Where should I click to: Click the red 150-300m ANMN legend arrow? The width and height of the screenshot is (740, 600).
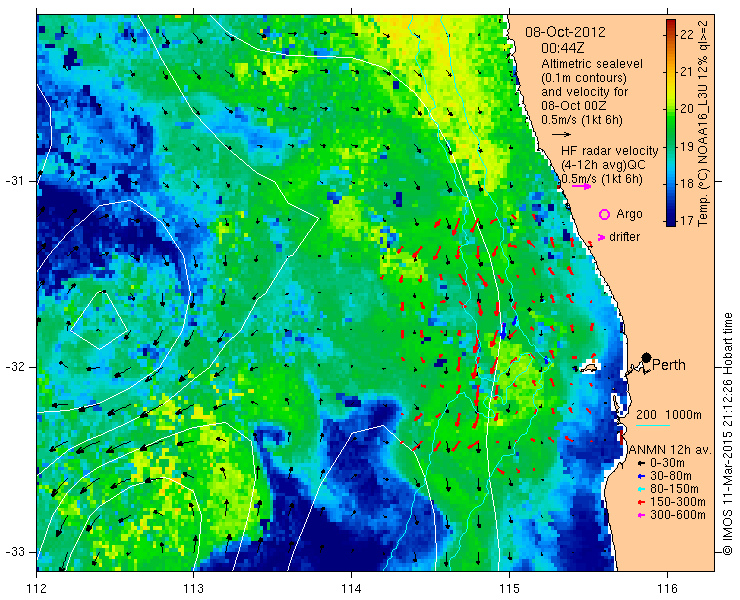(x=641, y=502)
